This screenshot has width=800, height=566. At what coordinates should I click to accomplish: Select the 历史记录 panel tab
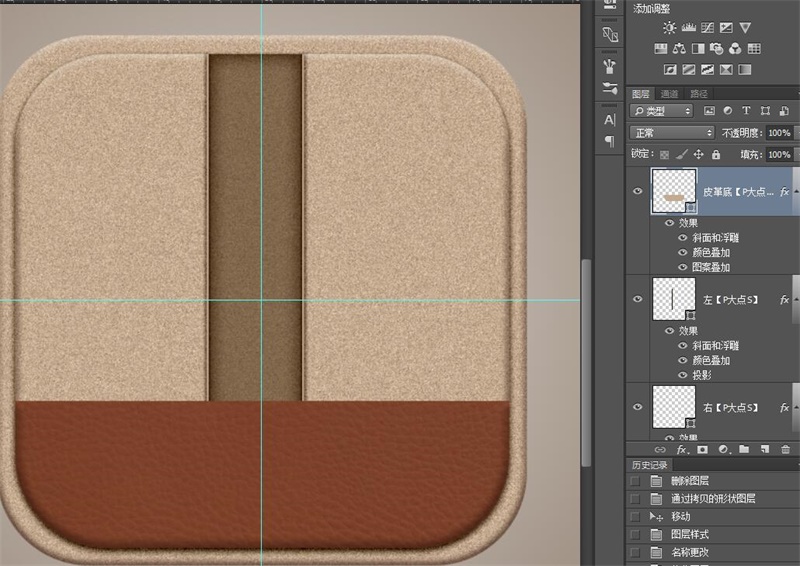click(649, 465)
